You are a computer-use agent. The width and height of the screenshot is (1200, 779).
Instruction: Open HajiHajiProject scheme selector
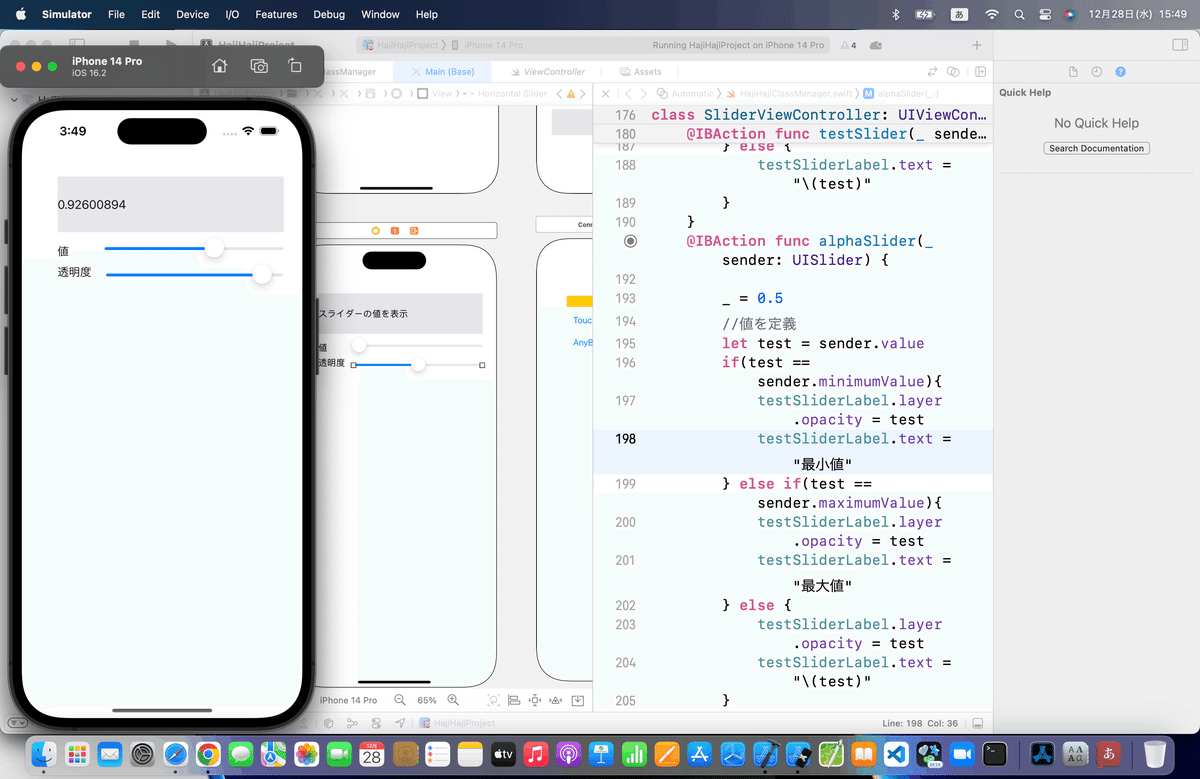[400, 45]
